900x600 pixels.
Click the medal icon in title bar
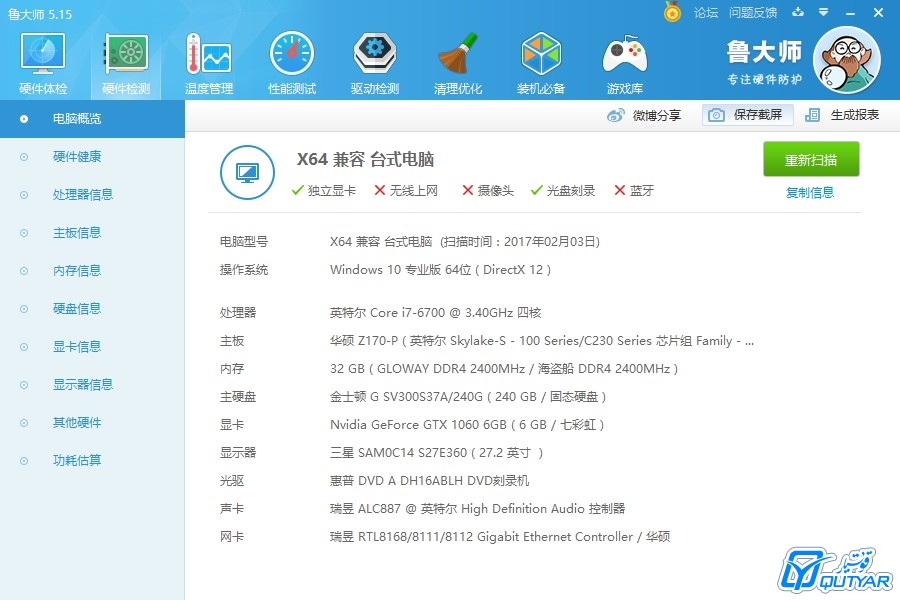(x=672, y=12)
